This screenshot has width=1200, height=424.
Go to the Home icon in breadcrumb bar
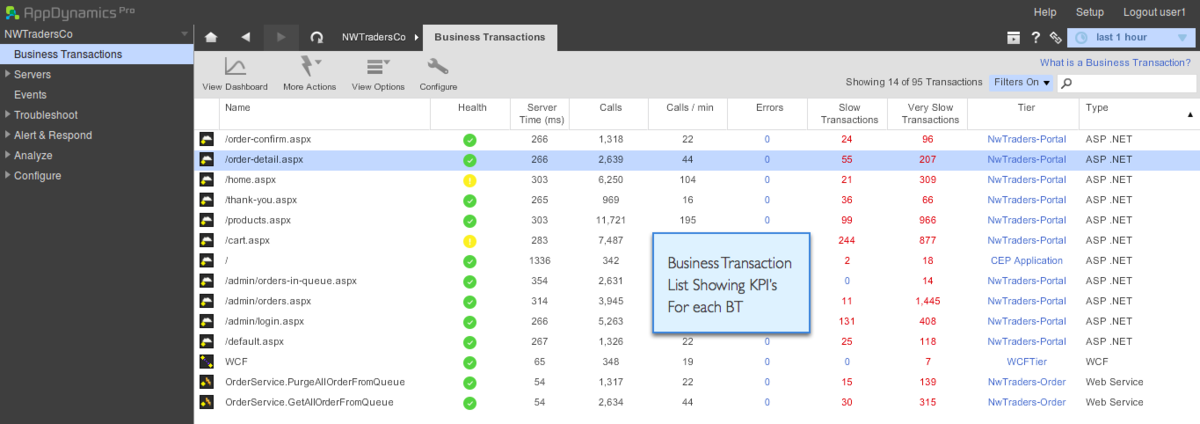click(x=211, y=37)
